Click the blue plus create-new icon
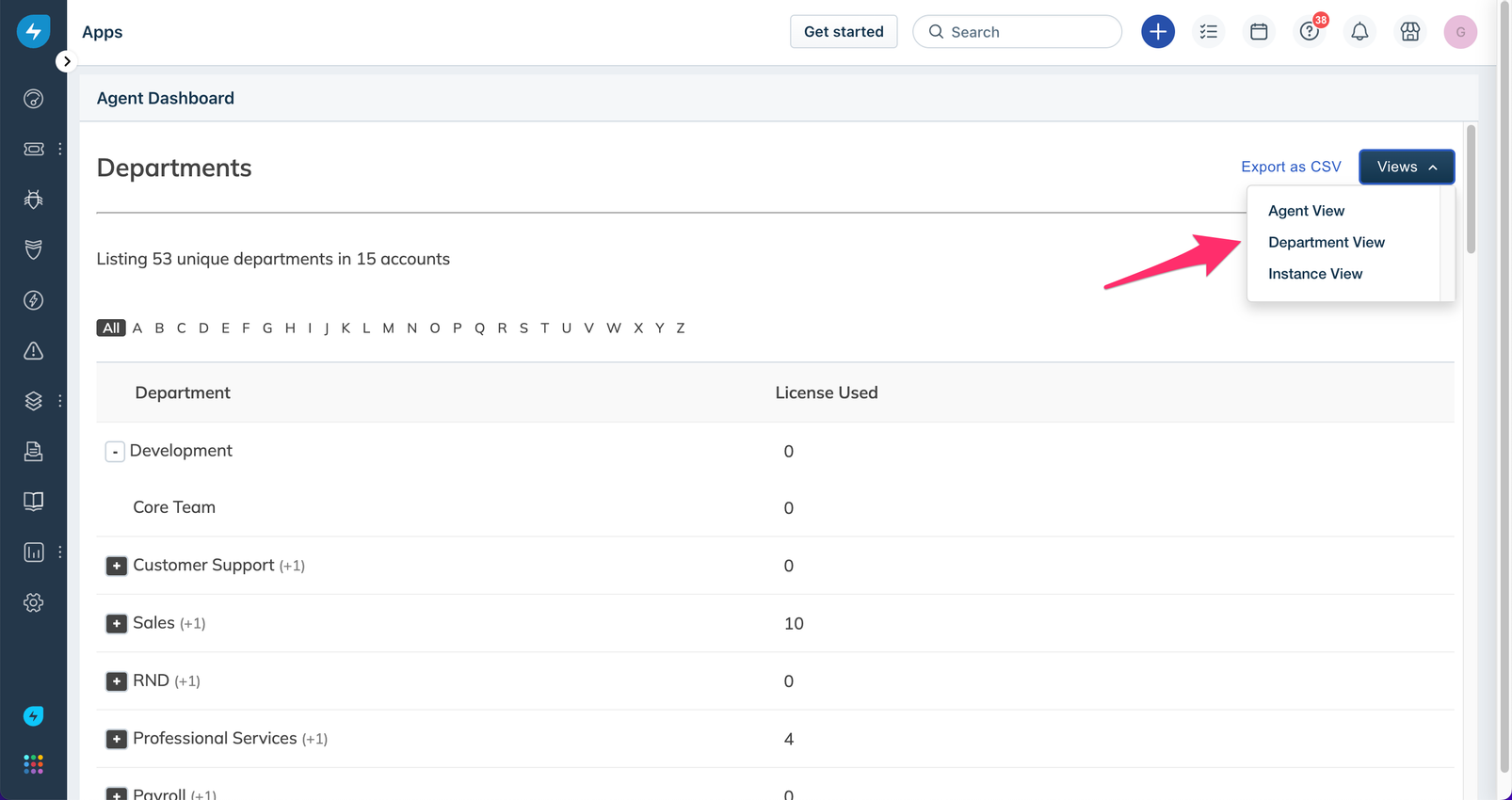Screen dimensions: 1512x800 click(x=1157, y=32)
